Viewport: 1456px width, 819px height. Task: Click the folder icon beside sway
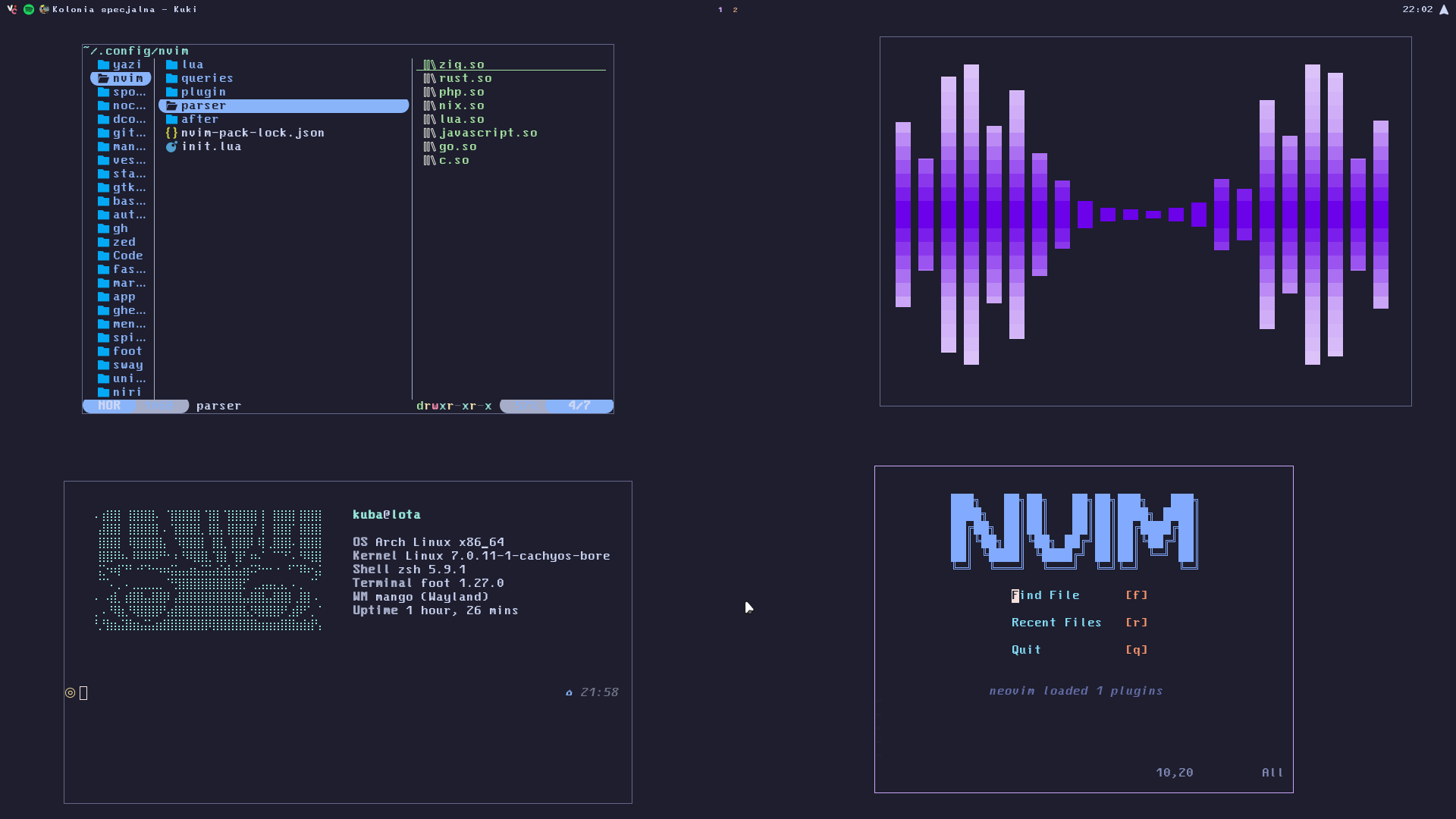(103, 365)
